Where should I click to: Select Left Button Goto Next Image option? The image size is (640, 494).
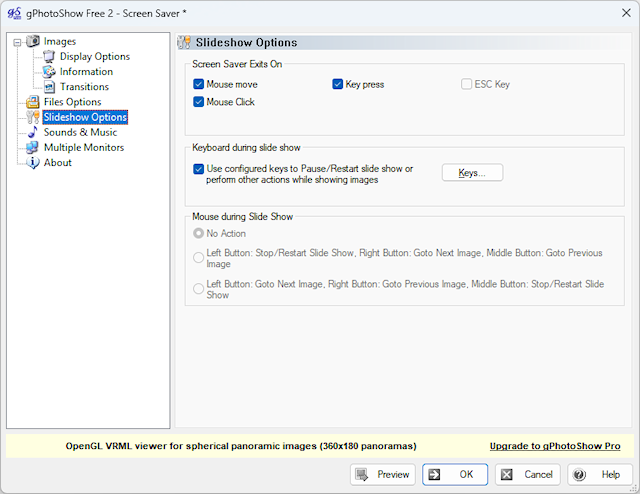pos(198,289)
